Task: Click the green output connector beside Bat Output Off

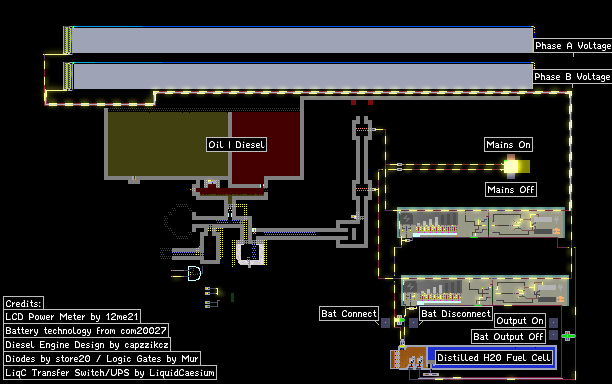Action: point(568,336)
